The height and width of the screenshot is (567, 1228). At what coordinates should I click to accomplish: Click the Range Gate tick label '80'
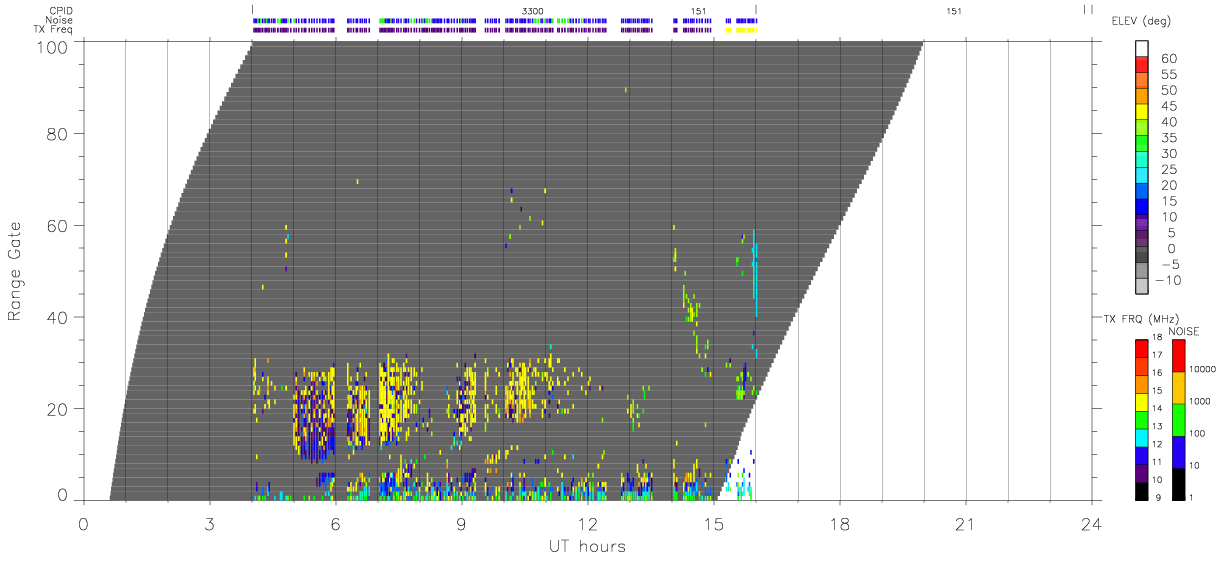[x=57, y=134]
